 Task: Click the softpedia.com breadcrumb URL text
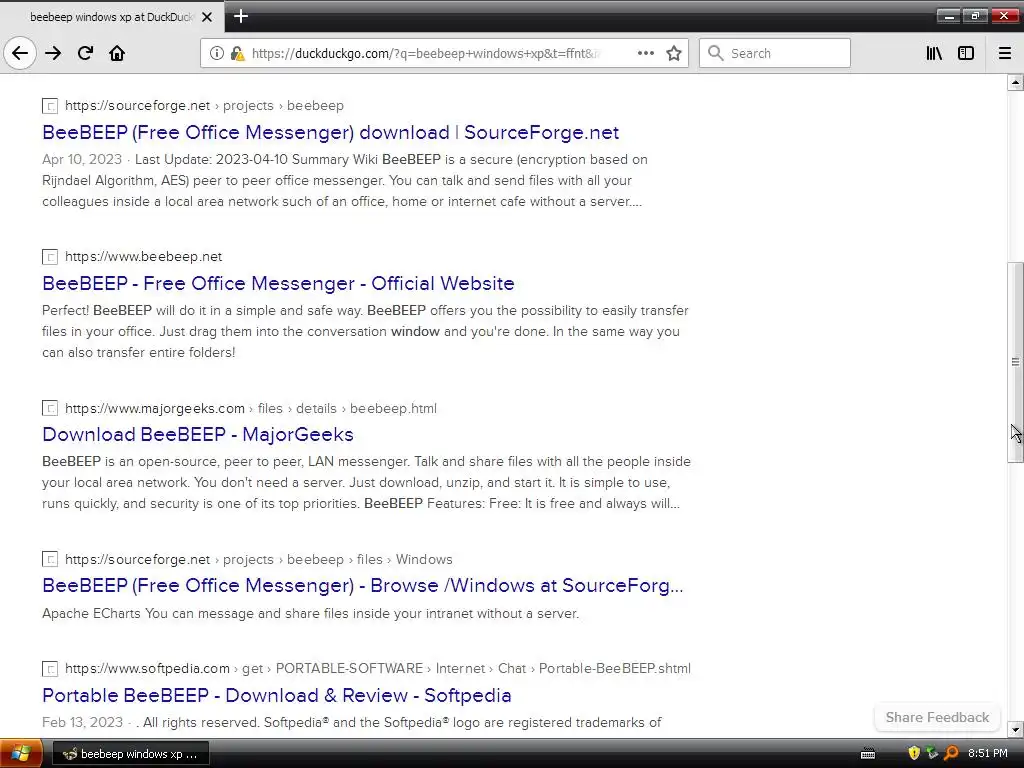(377, 669)
